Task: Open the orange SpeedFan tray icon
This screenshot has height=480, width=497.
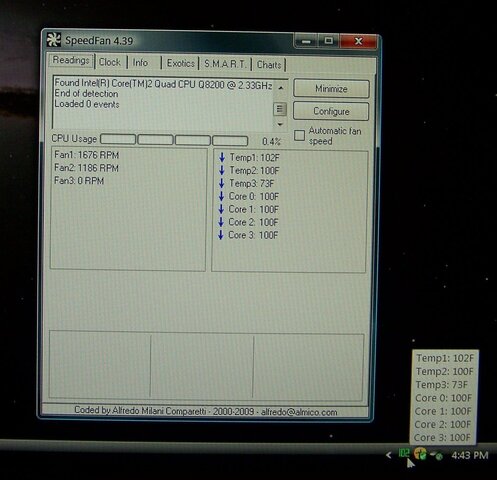Action: (x=420, y=454)
